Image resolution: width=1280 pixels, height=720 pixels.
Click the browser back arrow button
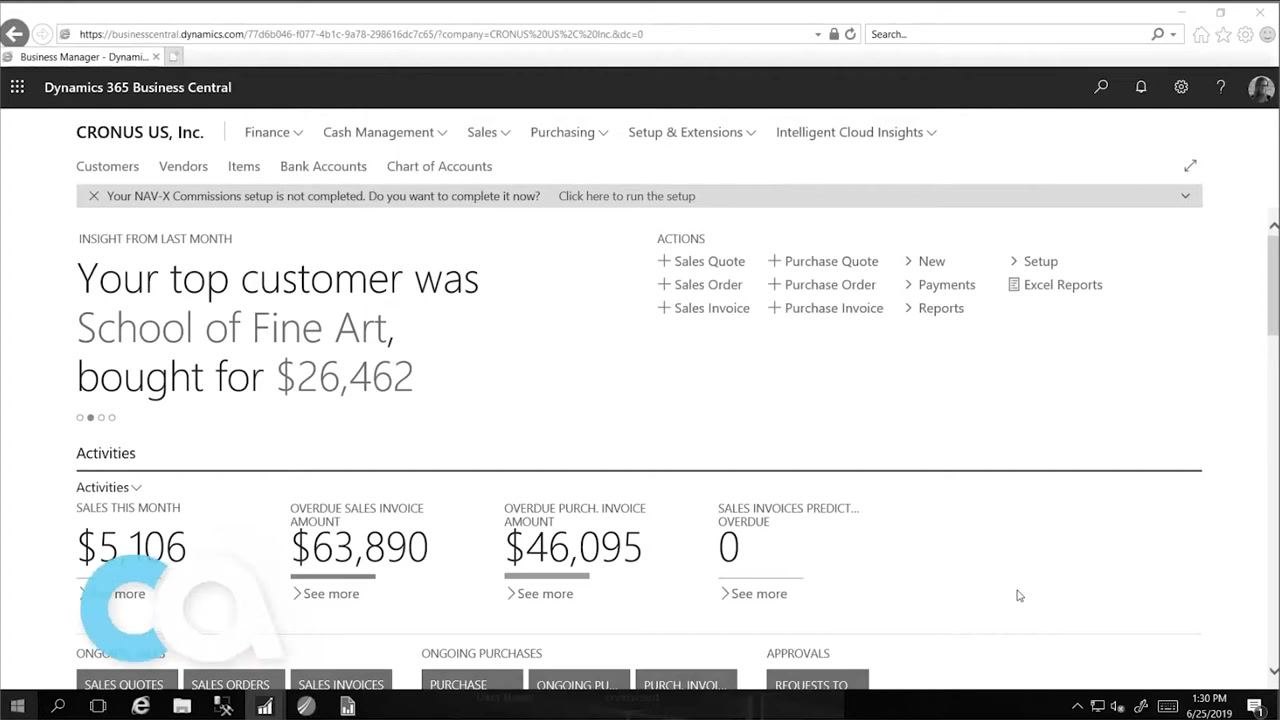click(14, 34)
